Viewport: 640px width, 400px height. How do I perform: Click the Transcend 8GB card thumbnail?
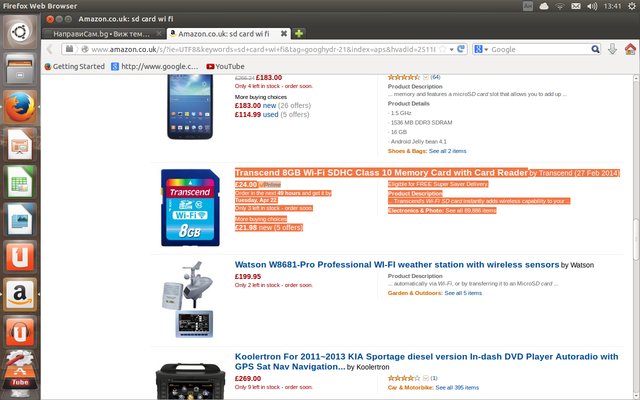pos(190,207)
